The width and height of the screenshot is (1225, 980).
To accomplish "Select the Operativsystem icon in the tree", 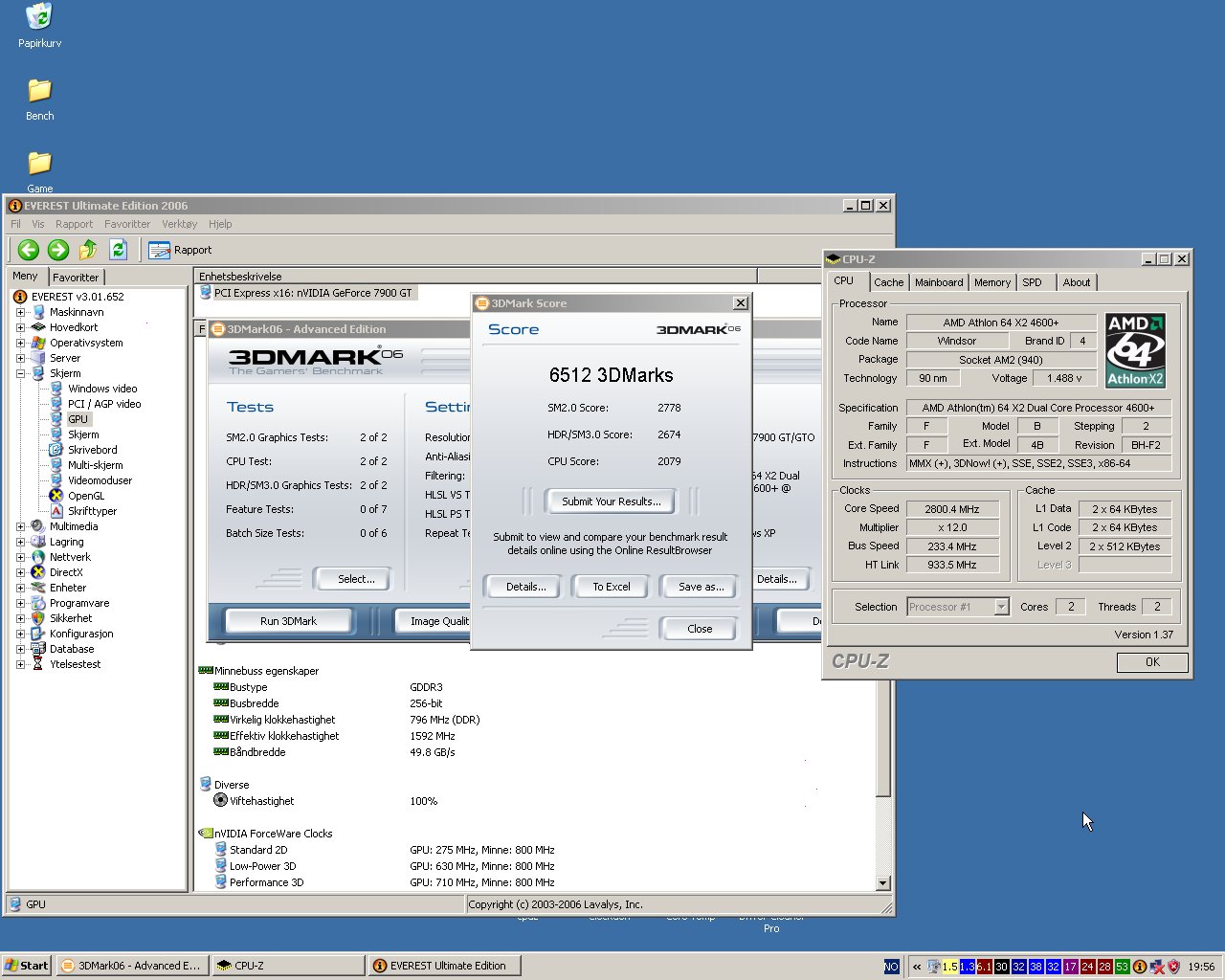I will coord(38,343).
